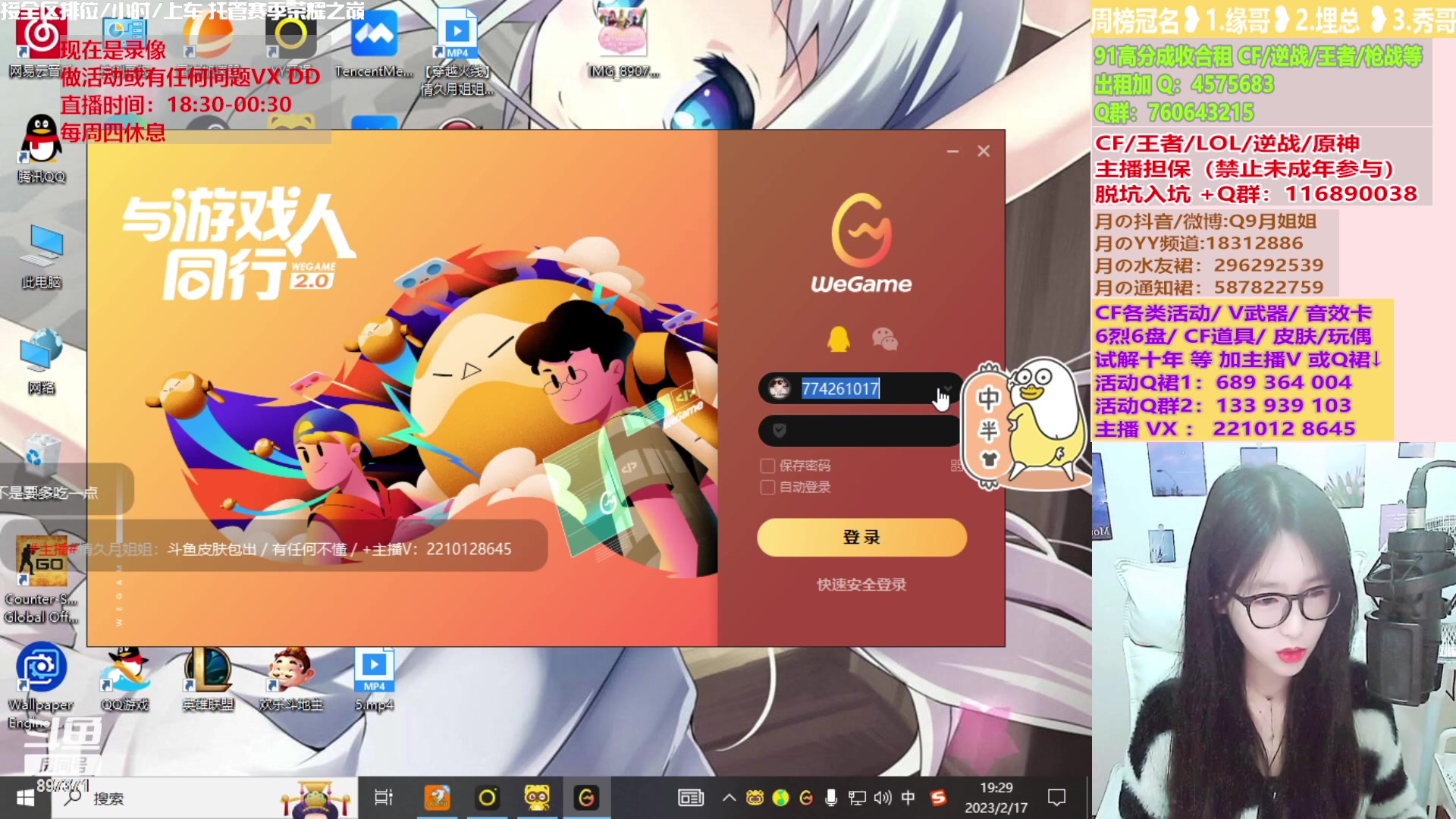This screenshot has height=819, width=1456.
Task: Open 快速安全登录 link
Action: [x=861, y=585]
